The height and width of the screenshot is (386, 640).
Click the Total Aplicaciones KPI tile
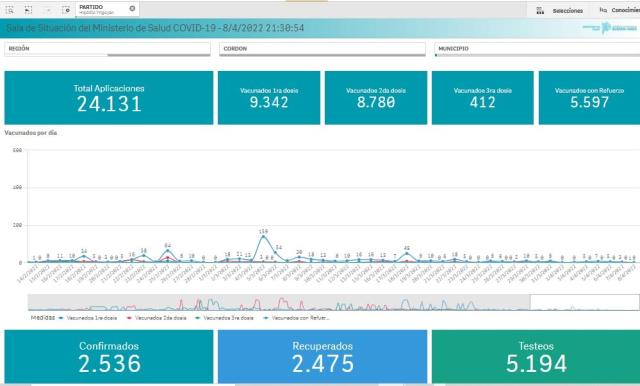pyautogui.click(x=109, y=98)
